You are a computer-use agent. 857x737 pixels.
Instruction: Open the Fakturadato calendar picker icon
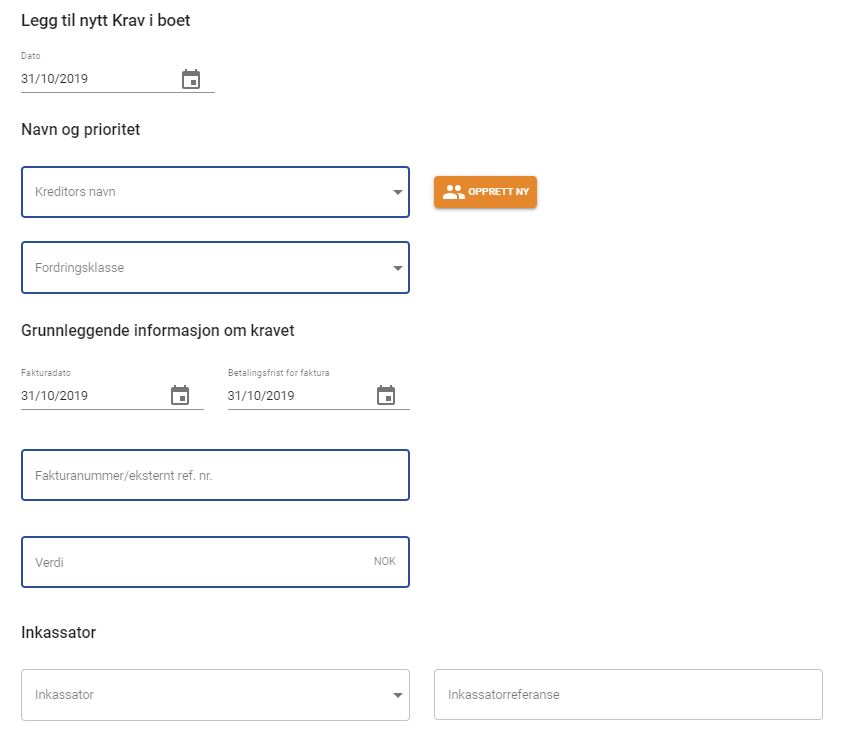[180, 395]
